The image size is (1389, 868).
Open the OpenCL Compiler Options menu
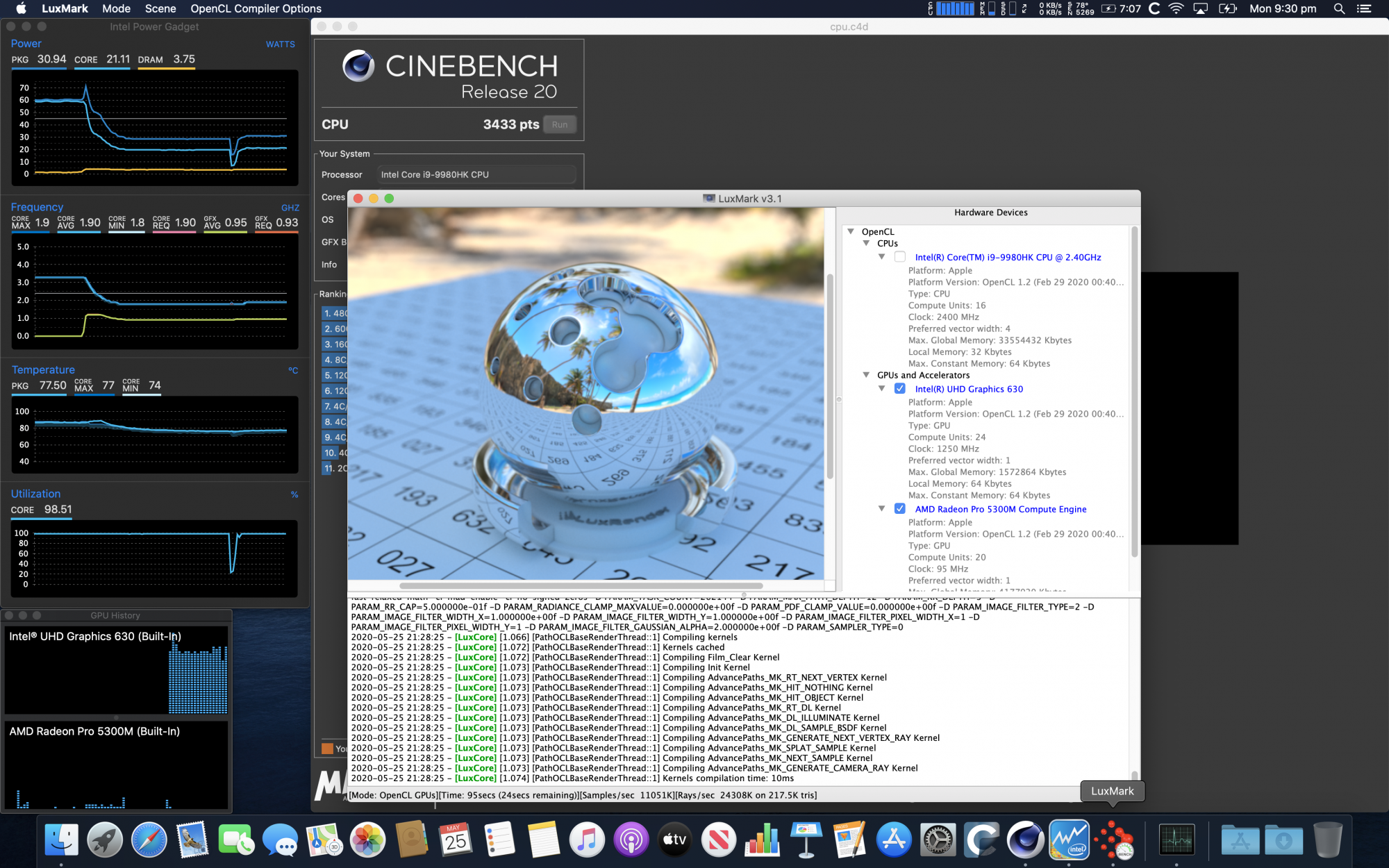256,9
